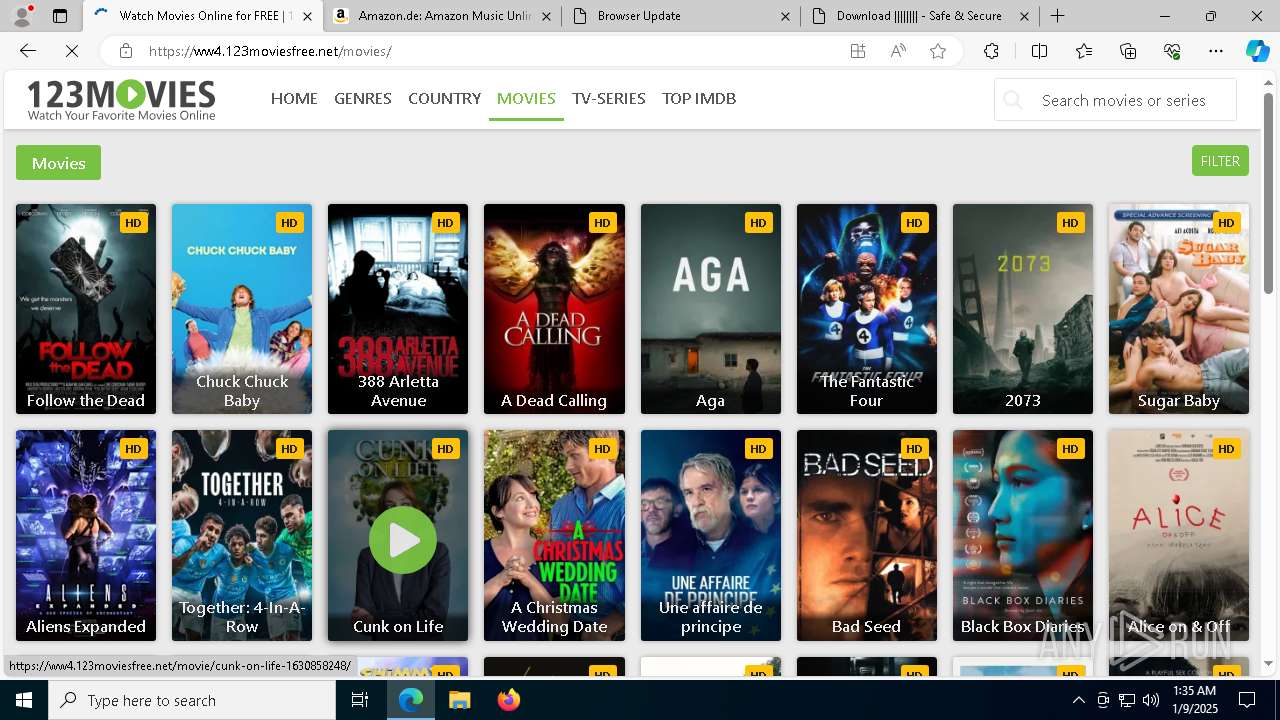This screenshot has width=1280, height=720.
Task: Open the notification center icon
Action: coord(1247,700)
